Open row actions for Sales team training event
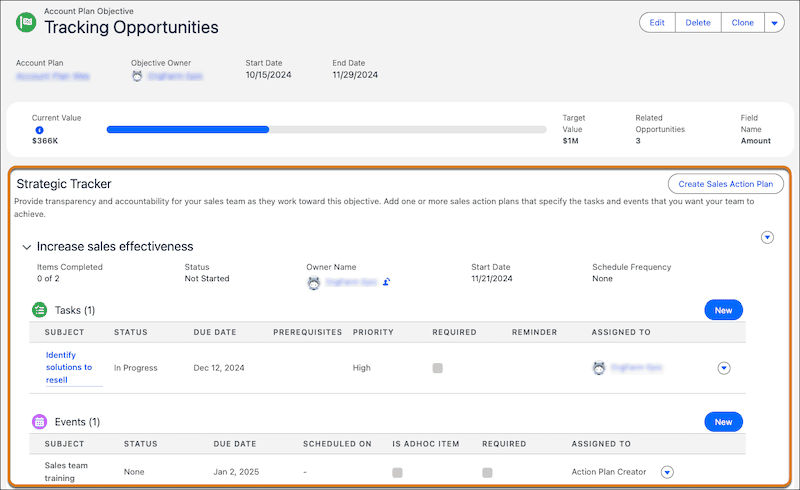This screenshot has width=800, height=490. click(667, 472)
